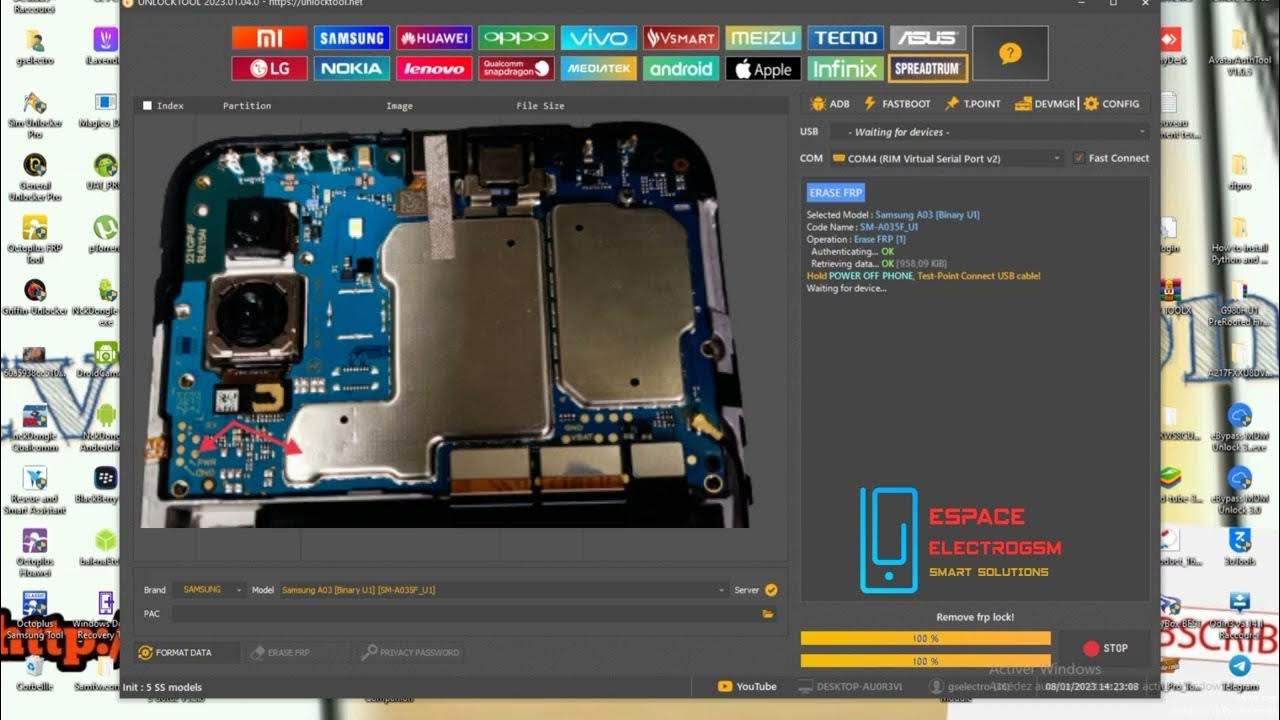Open Corbeille recycle bin icon
The height and width of the screenshot is (720, 1280).
(34, 673)
